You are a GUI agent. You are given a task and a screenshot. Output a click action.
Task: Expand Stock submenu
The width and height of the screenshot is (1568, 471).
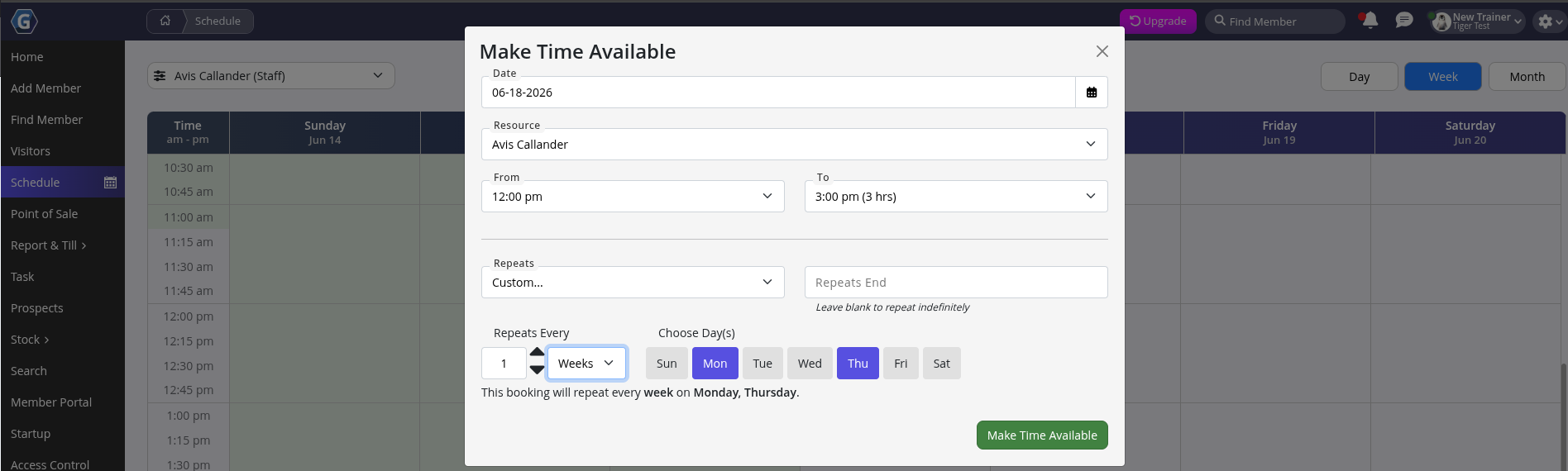click(x=31, y=340)
